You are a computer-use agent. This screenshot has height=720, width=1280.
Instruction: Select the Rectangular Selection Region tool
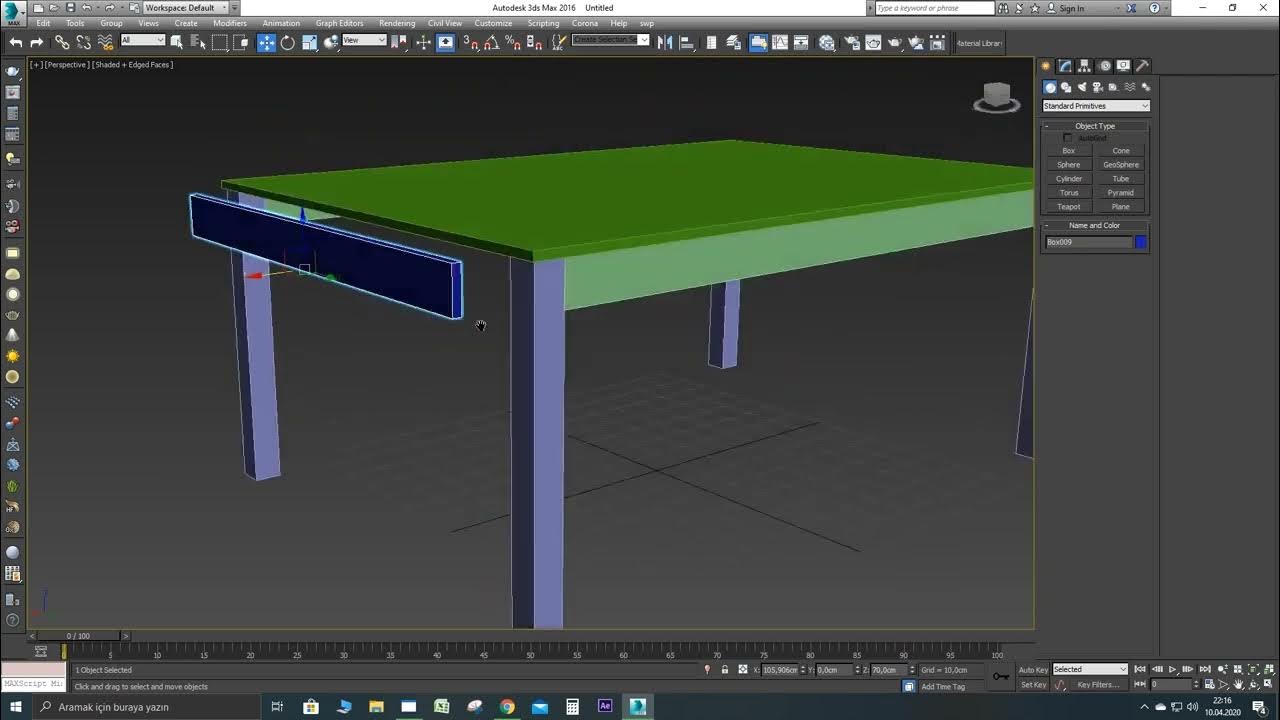point(220,42)
